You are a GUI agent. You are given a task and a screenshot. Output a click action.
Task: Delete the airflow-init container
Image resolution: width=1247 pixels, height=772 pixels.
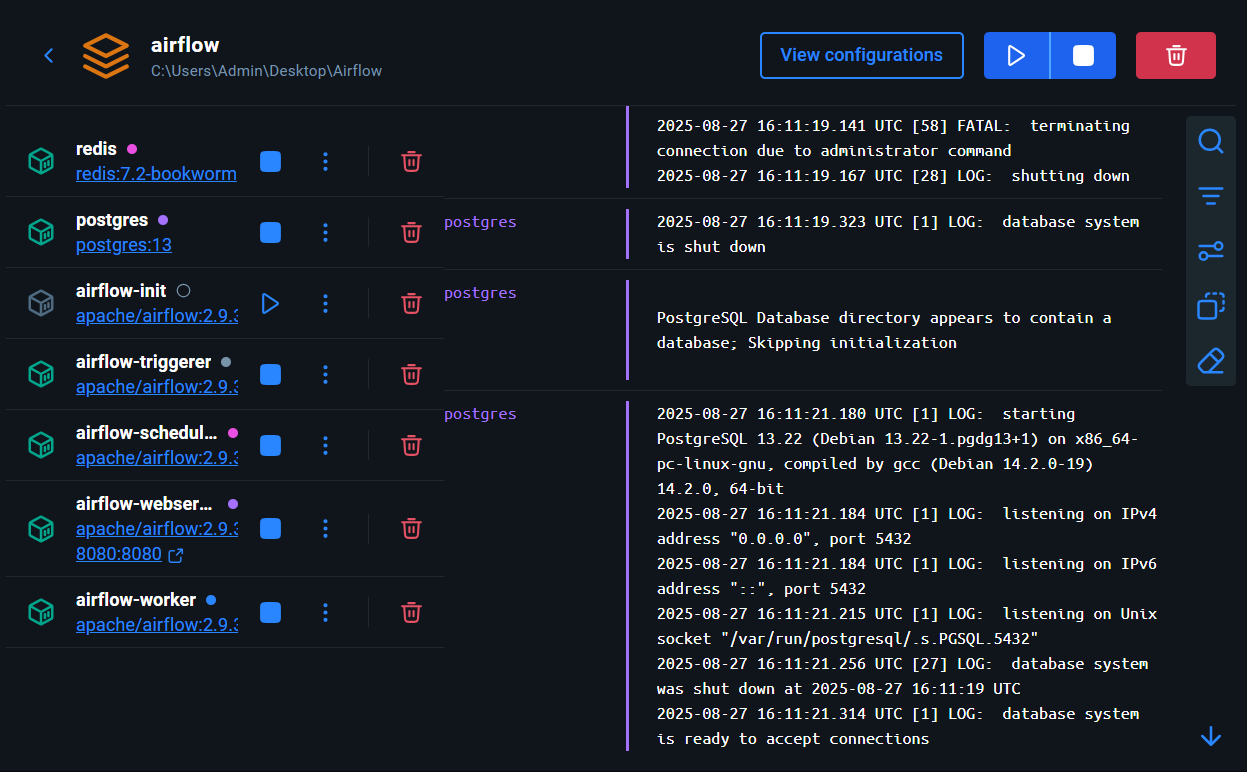pyautogui.click(x=411, y=303)
